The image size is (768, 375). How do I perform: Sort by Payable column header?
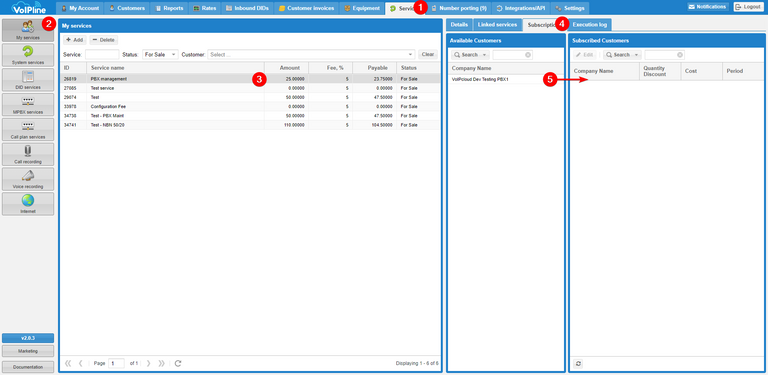tap(375, 68)
